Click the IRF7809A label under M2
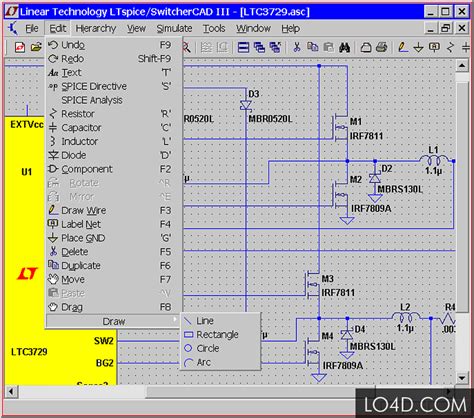 pyautogui.click(x=371, y=209)
